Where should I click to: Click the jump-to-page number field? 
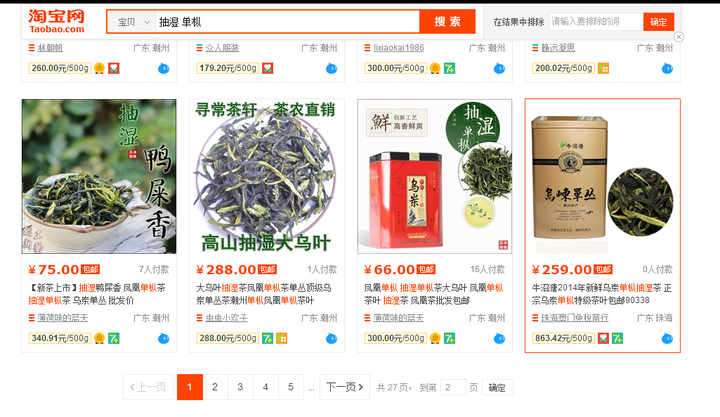(x=453, y=388)
